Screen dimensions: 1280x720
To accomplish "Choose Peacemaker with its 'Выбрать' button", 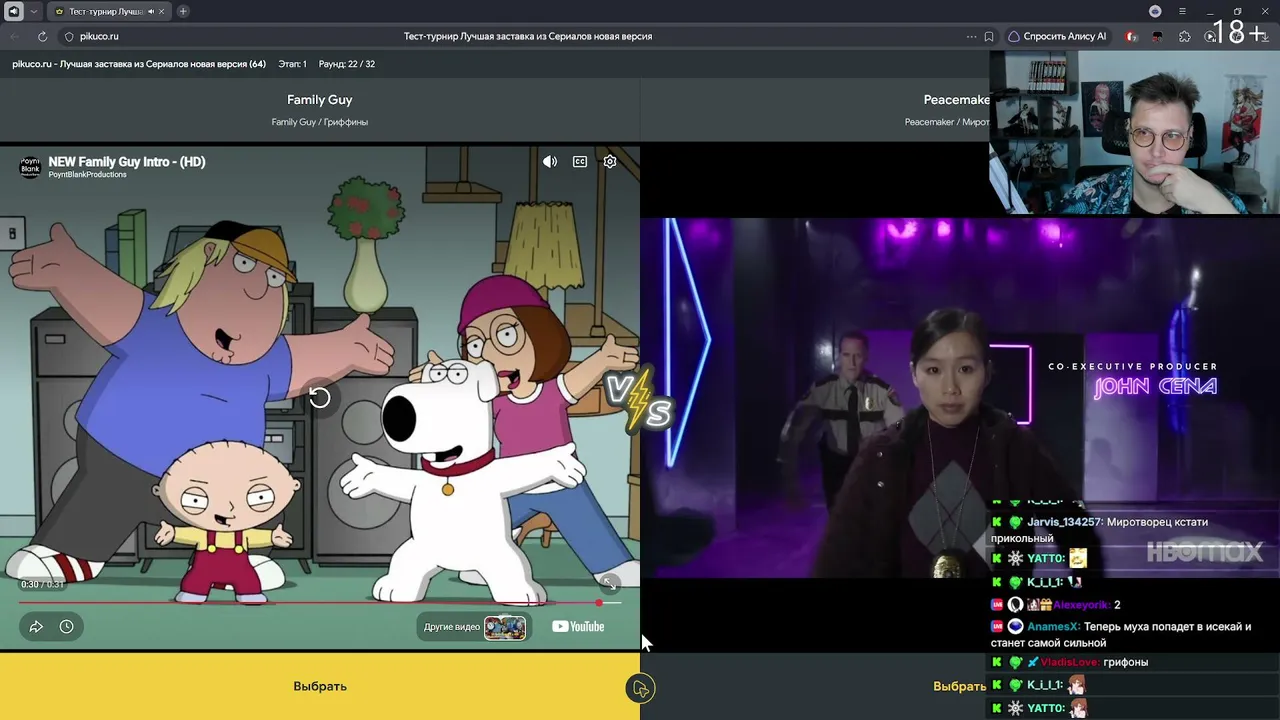I will pos(960,686).
